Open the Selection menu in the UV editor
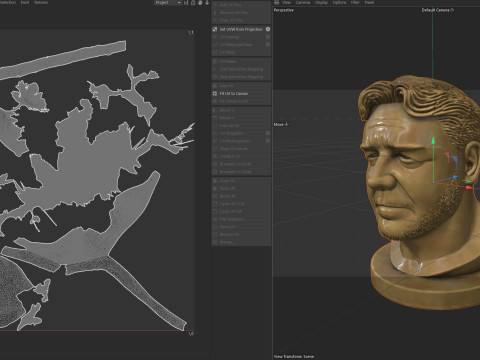This screenshot has width=480, height=360. click(7, 2)
